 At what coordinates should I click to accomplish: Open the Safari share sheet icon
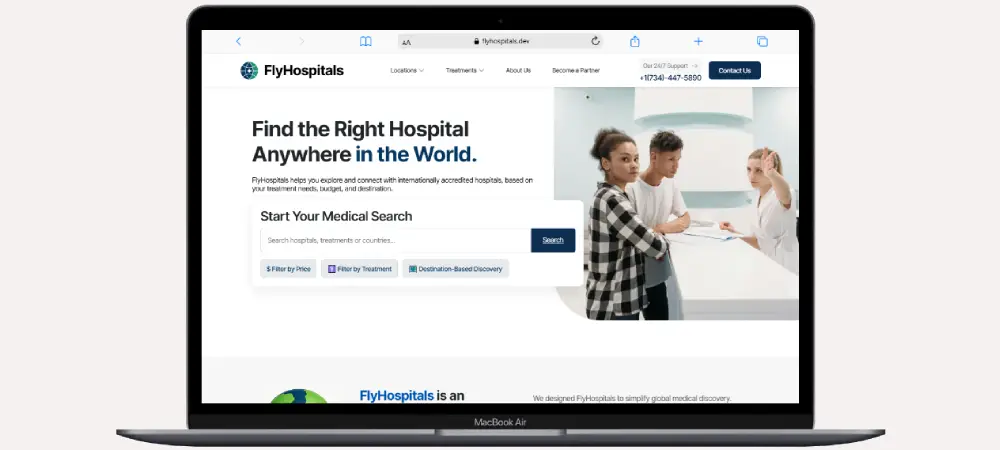[x=634, y=41]
